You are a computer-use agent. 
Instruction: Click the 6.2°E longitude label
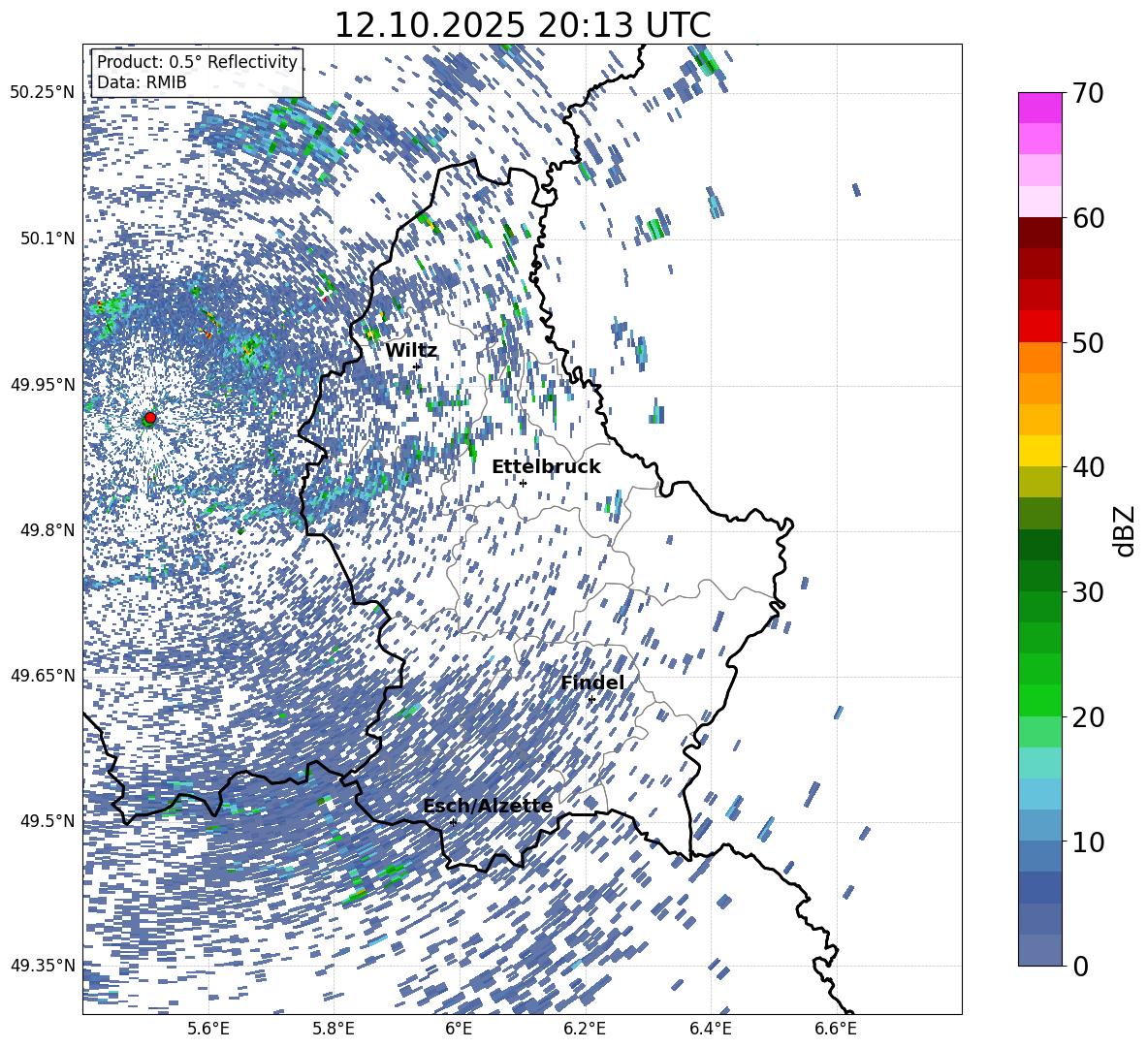[585, 1030]
